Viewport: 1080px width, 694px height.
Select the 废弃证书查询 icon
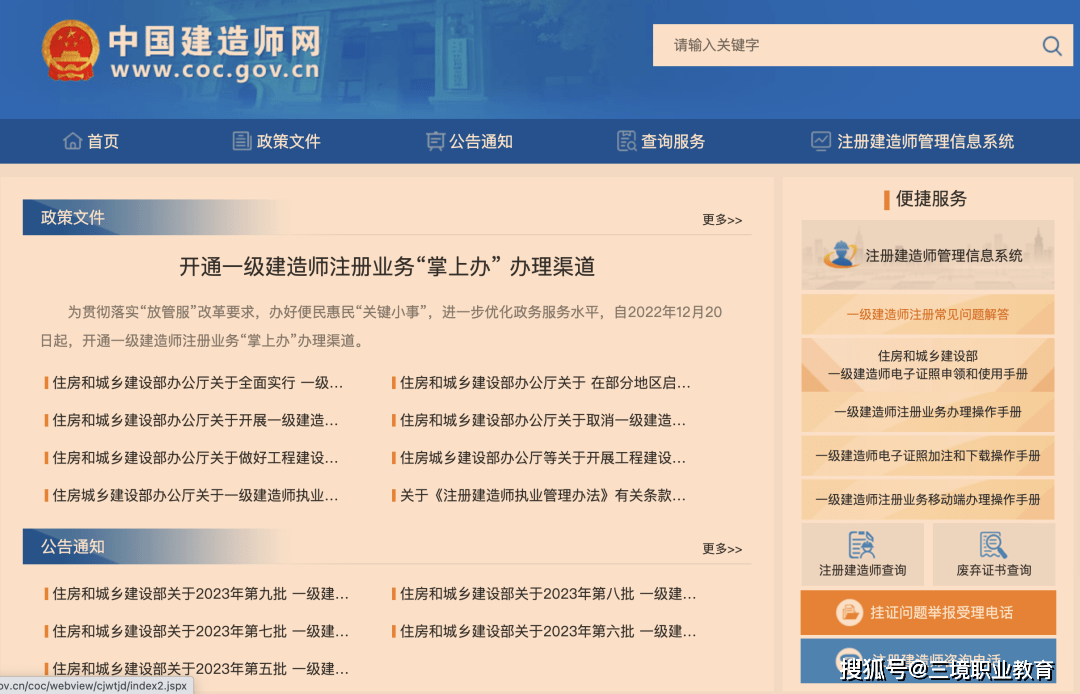991,545
